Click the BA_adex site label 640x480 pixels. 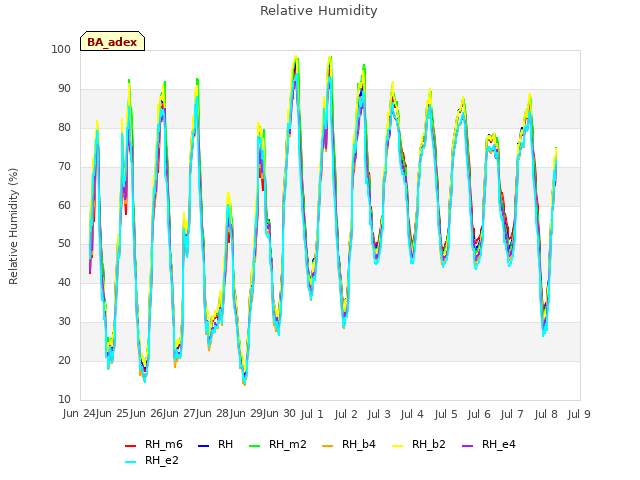112,42
